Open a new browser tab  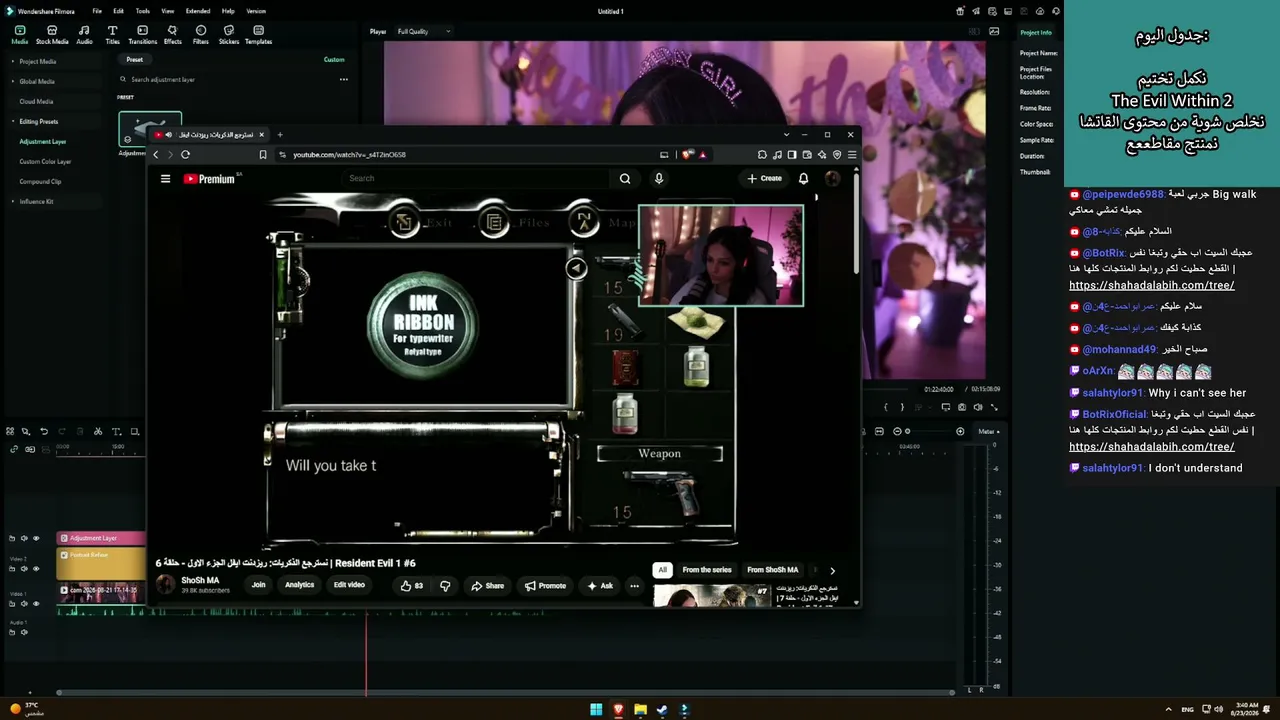[x=280, y=135]
